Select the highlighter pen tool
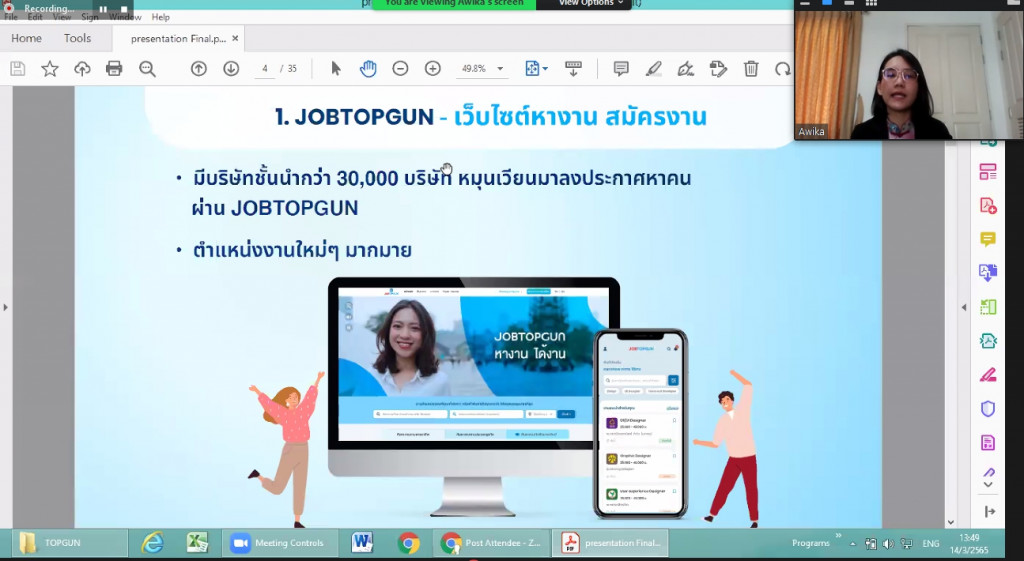The height and width of the screenshot is (561, 1024). tap(653, 68)
